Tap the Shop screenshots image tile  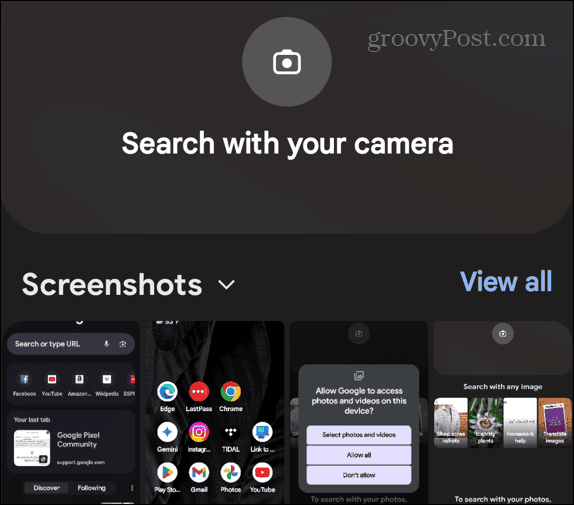point(451,422)
